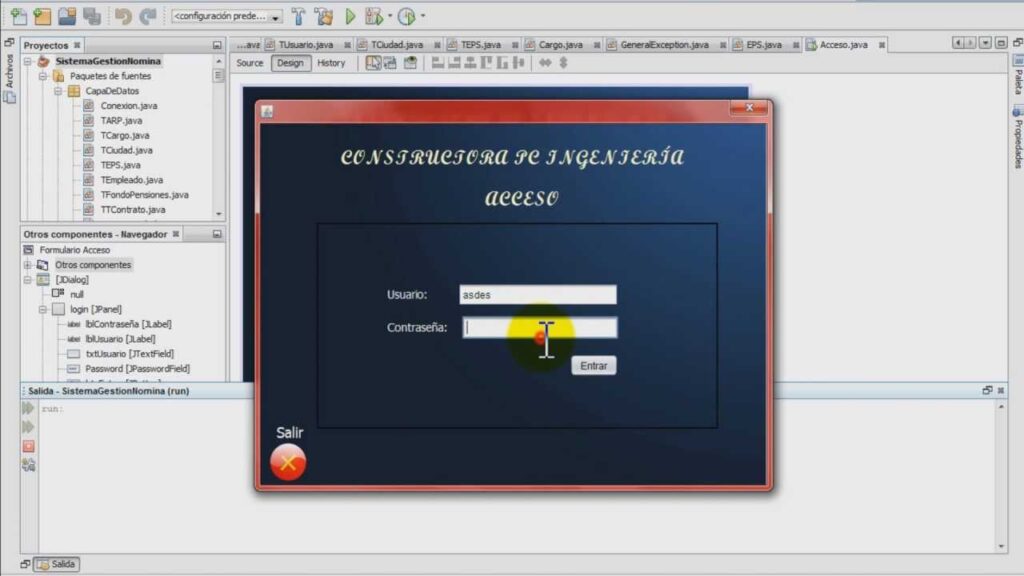Click the Save All toolbar icon
This screenshot has width=1024, height=576.
[x=91, y=16]
